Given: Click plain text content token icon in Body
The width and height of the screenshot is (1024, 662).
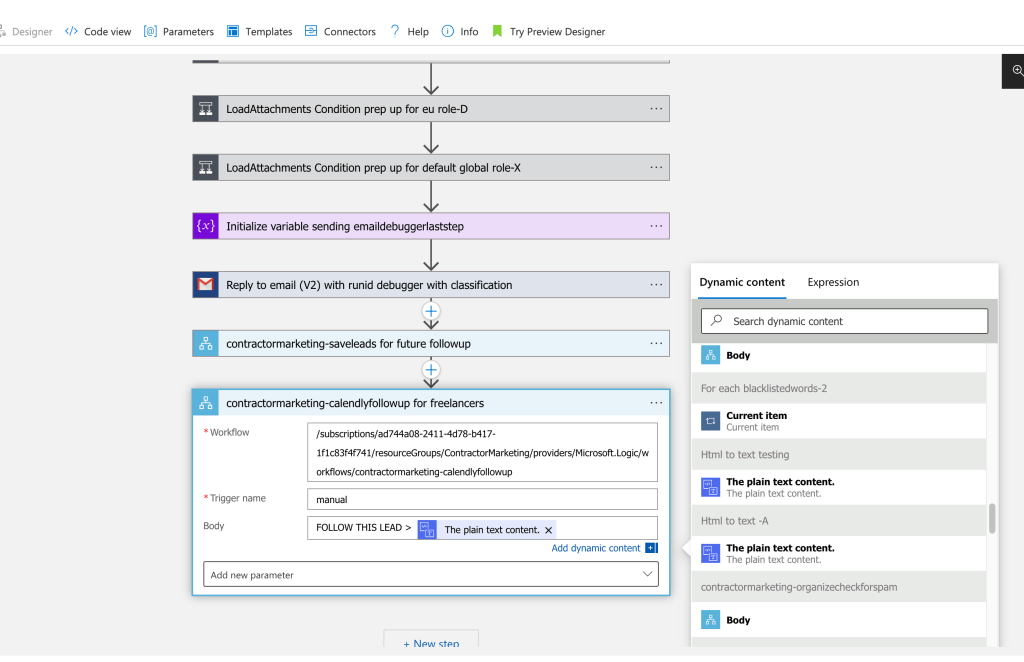Looking at the screenshot, I should click(x=427, y=529).
